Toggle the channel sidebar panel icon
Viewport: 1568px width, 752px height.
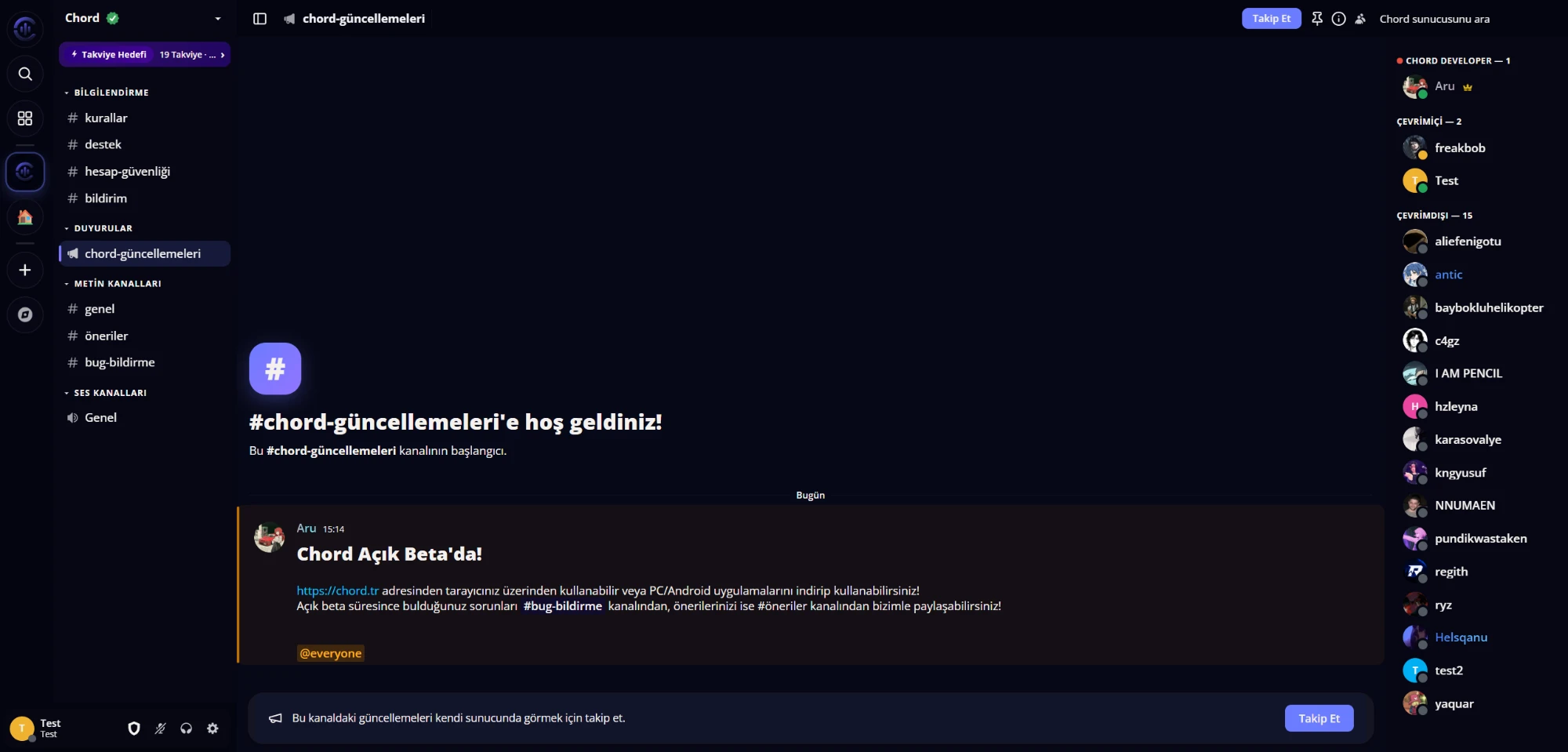click(260, 19)
